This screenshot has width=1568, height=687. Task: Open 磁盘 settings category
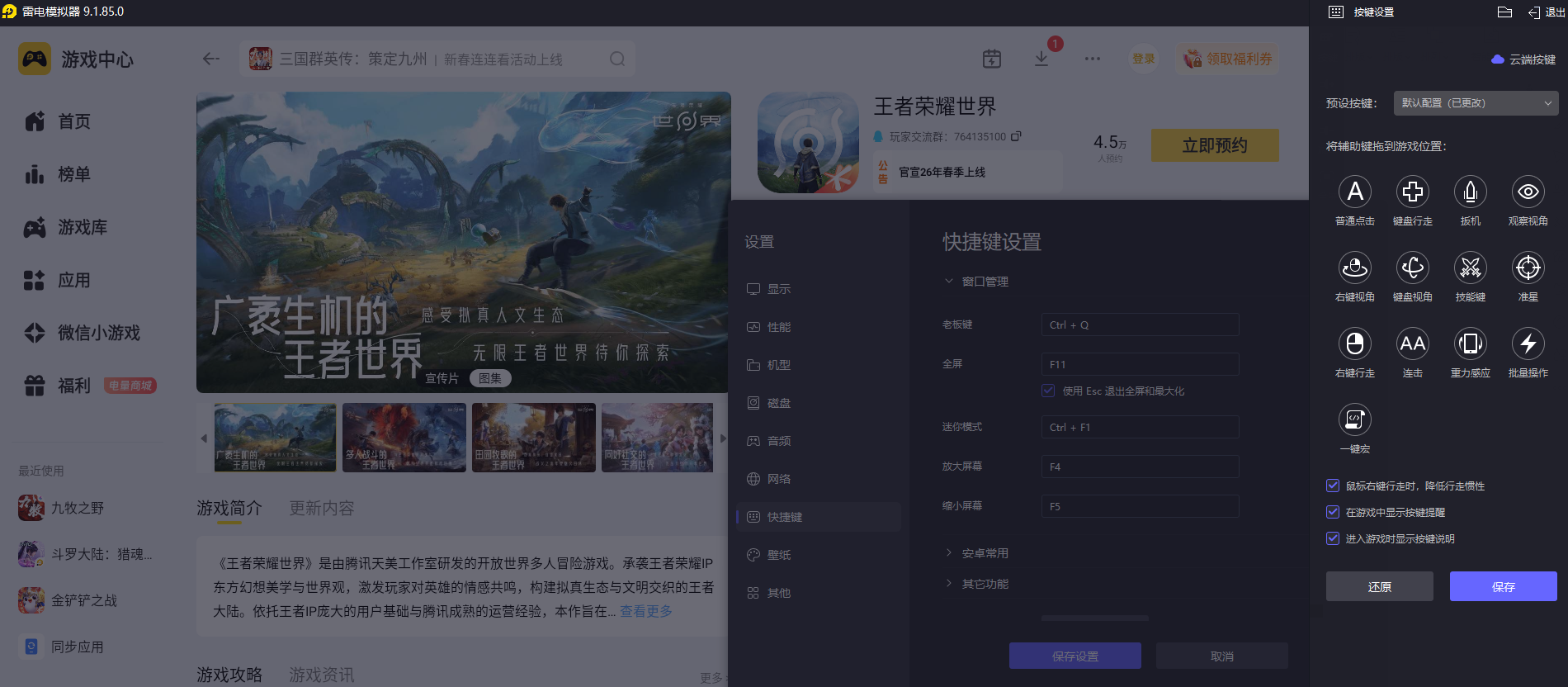point(818,403)
